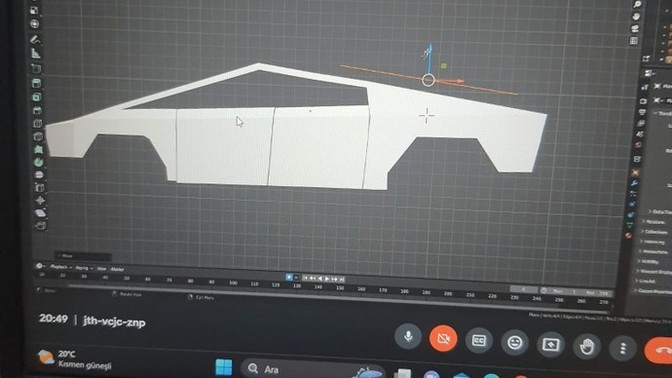Open the timeline Playback menu

(x=60, y=267)
